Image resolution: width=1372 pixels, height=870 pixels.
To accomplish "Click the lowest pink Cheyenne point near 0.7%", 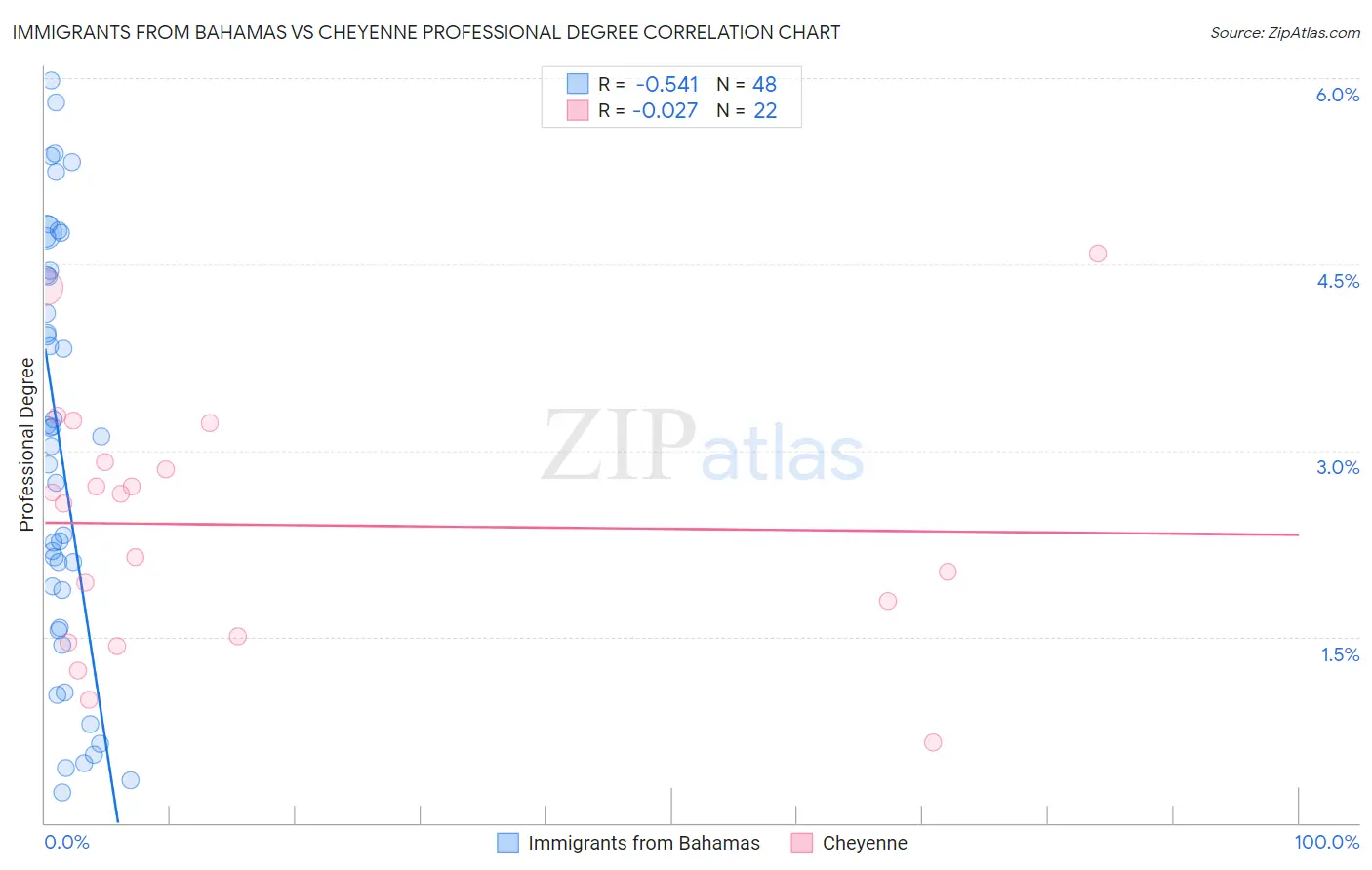I will [933, 742].
